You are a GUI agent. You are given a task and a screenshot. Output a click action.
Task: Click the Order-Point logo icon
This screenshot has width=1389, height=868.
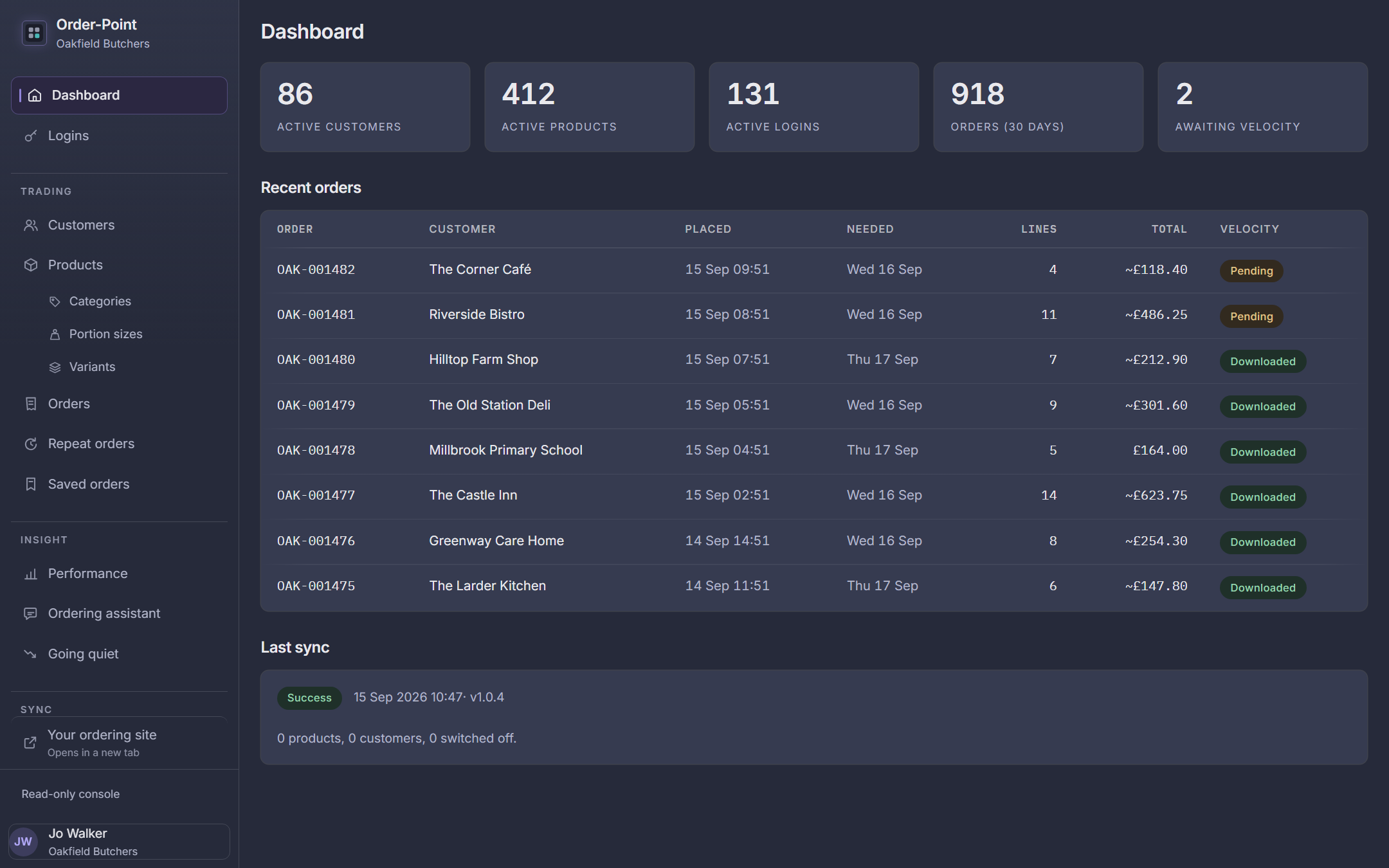[x=34, y=33]
